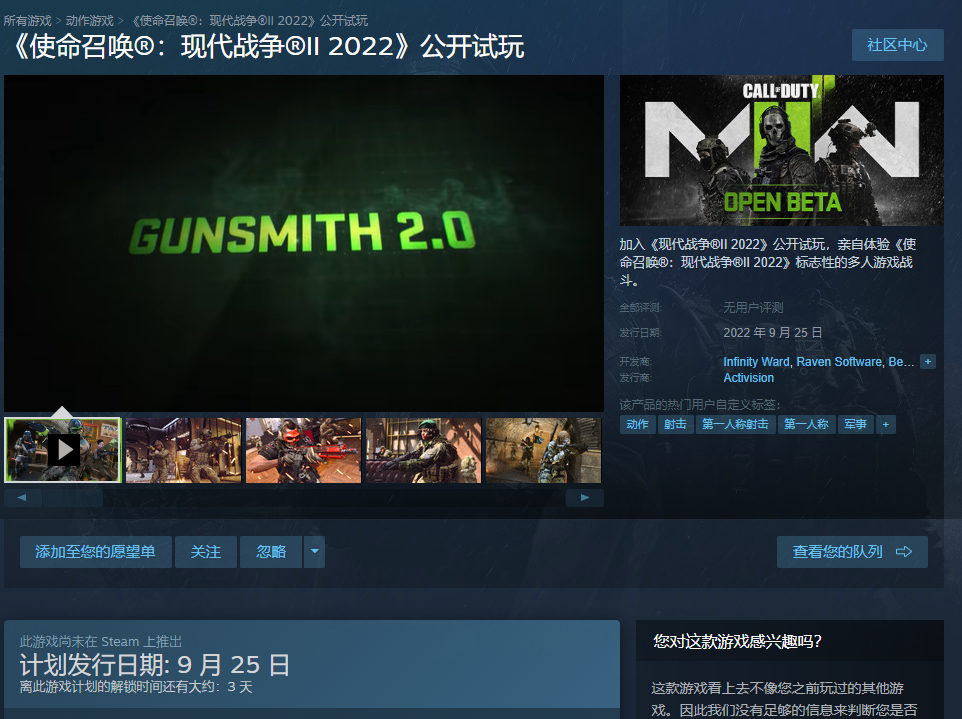Select the thumbnail with green-beret soldier
962x719 pixels.
pyautogui.click(x=423, y=450)
